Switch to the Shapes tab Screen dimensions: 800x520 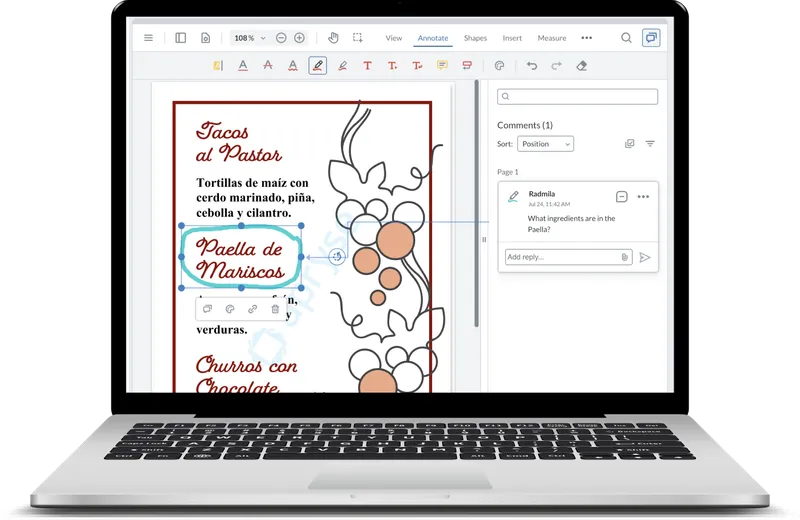tap(475, 38)
